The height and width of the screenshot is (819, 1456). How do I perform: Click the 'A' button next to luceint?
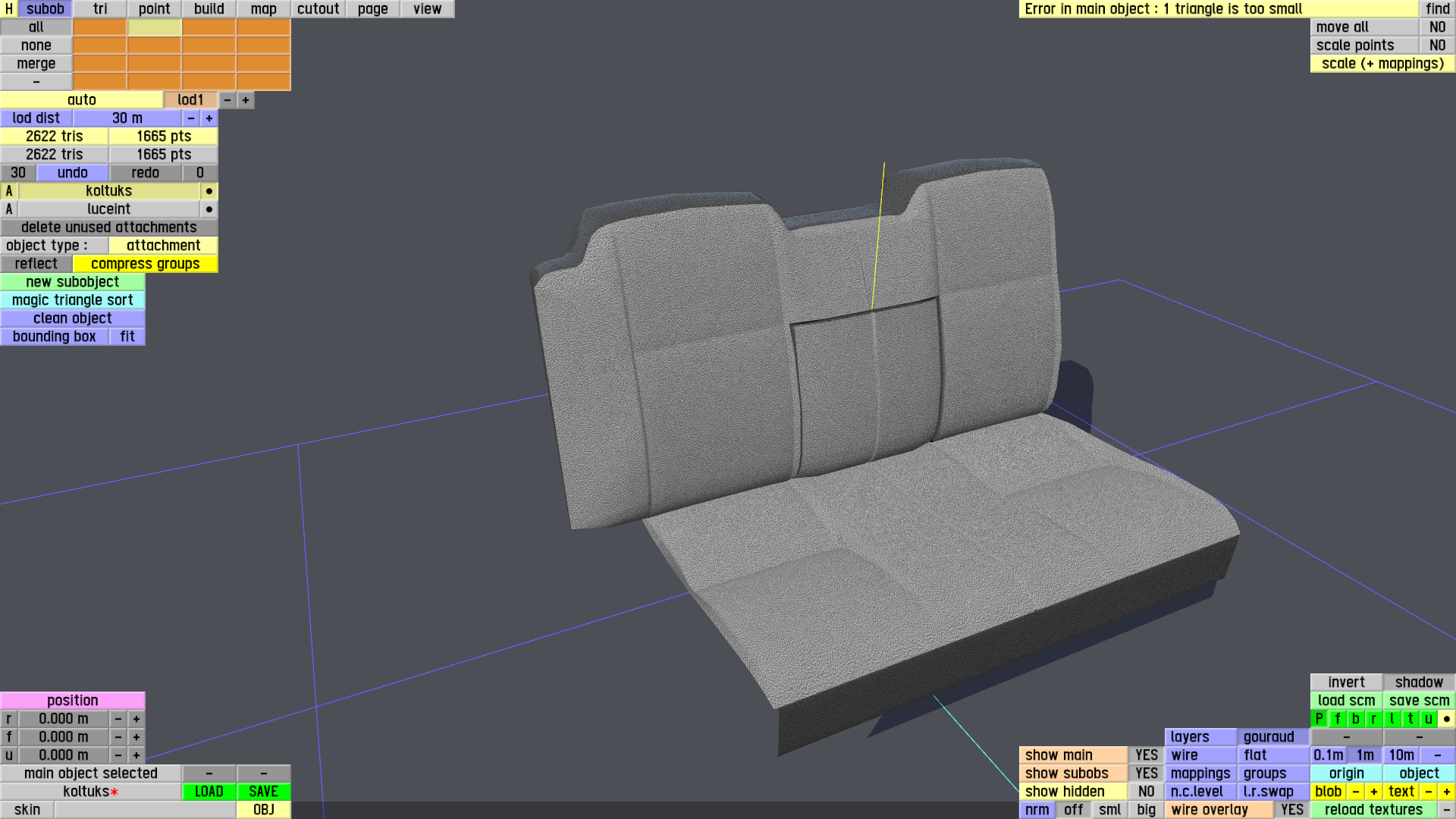(9, 209)
